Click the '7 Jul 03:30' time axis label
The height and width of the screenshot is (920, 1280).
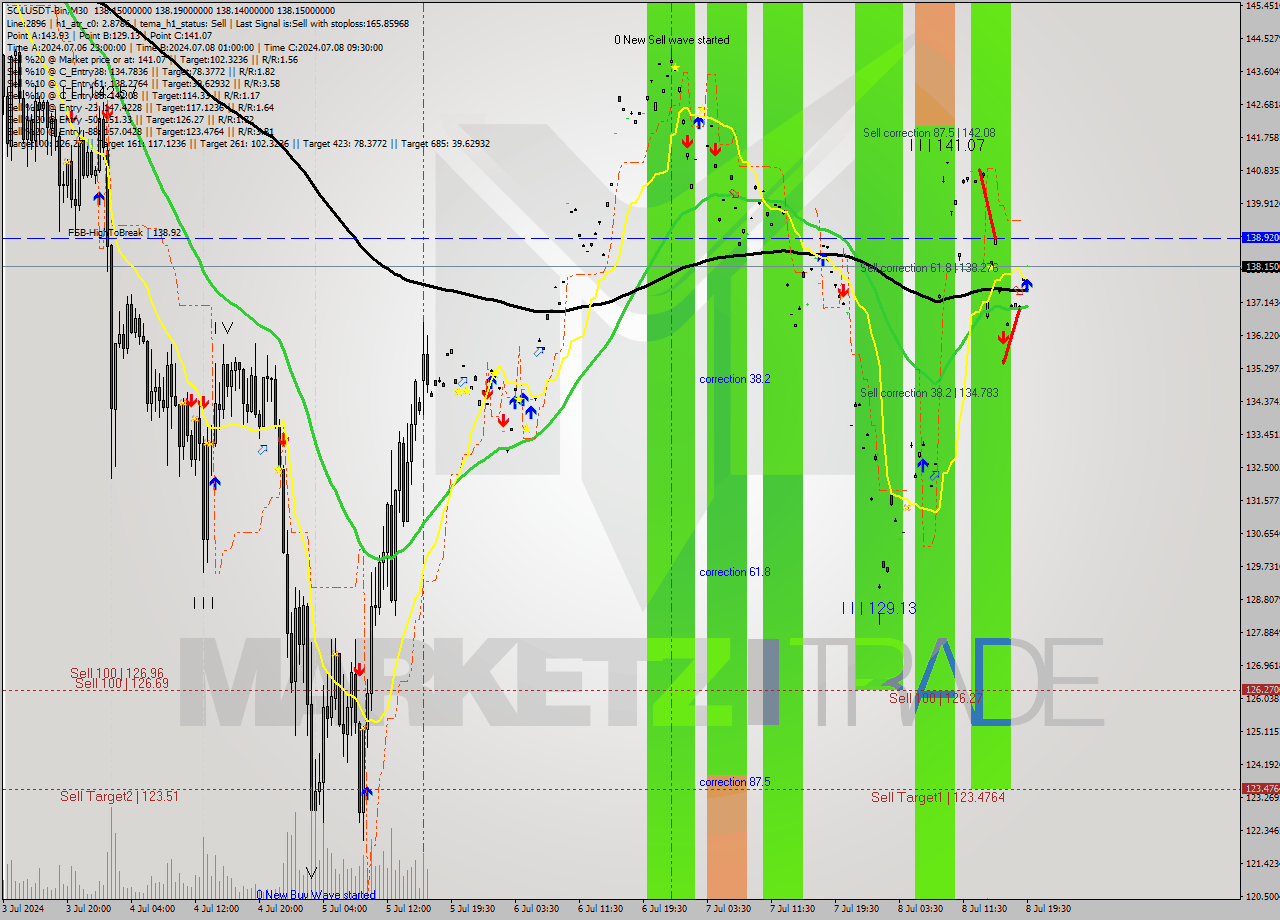point(729,909)
